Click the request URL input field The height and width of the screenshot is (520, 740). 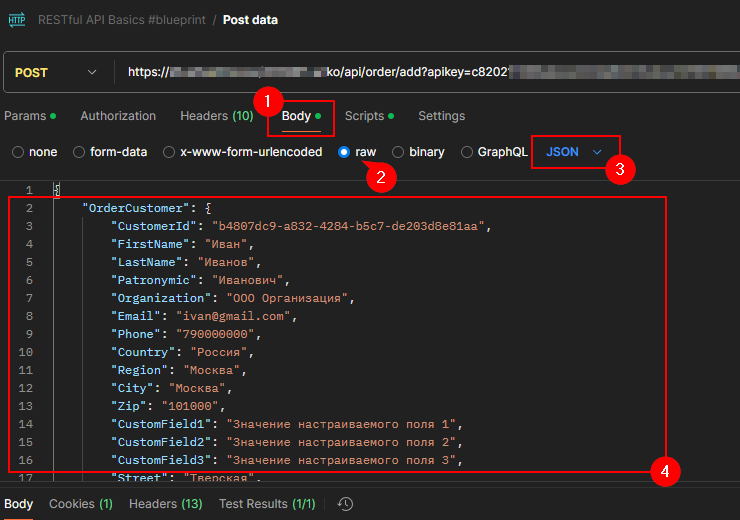point(420,73)
